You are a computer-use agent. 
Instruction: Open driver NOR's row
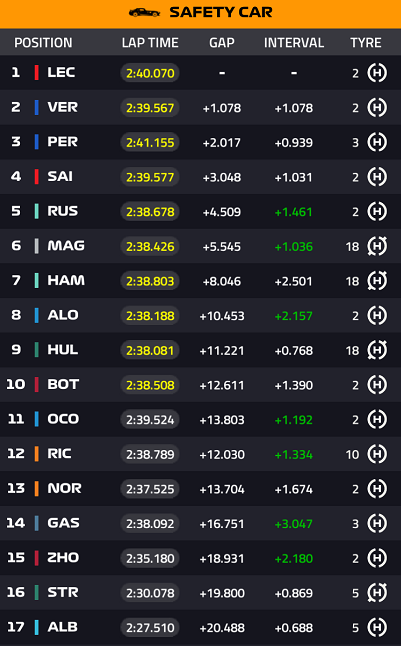[x=200, y=489]
